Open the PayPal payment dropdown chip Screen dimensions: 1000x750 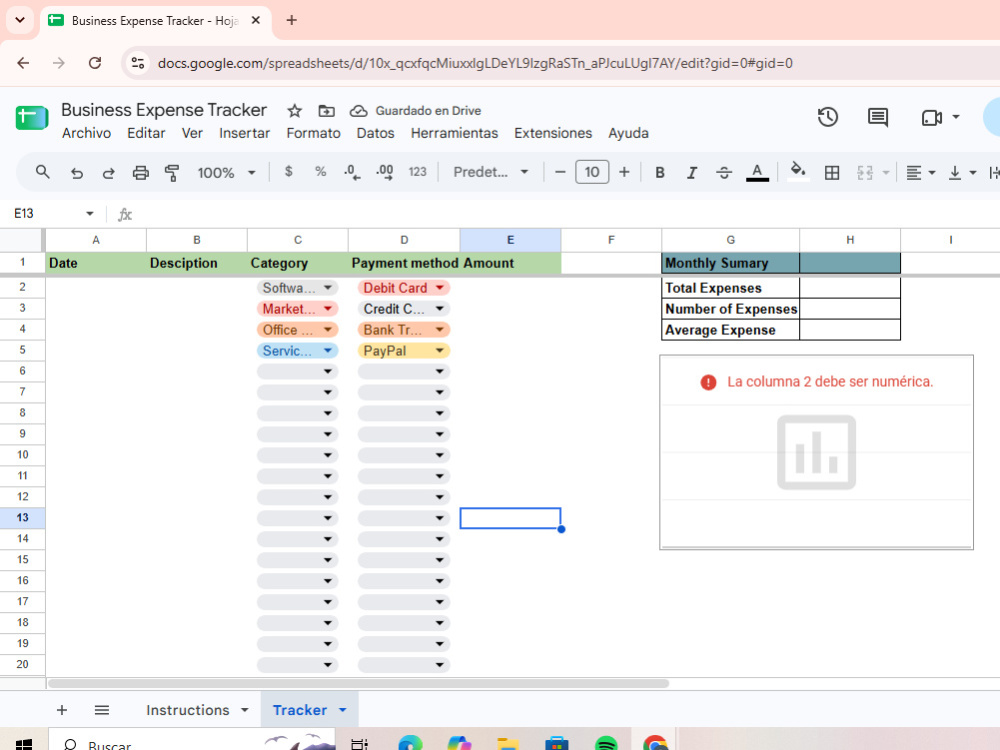pos(404,351)
